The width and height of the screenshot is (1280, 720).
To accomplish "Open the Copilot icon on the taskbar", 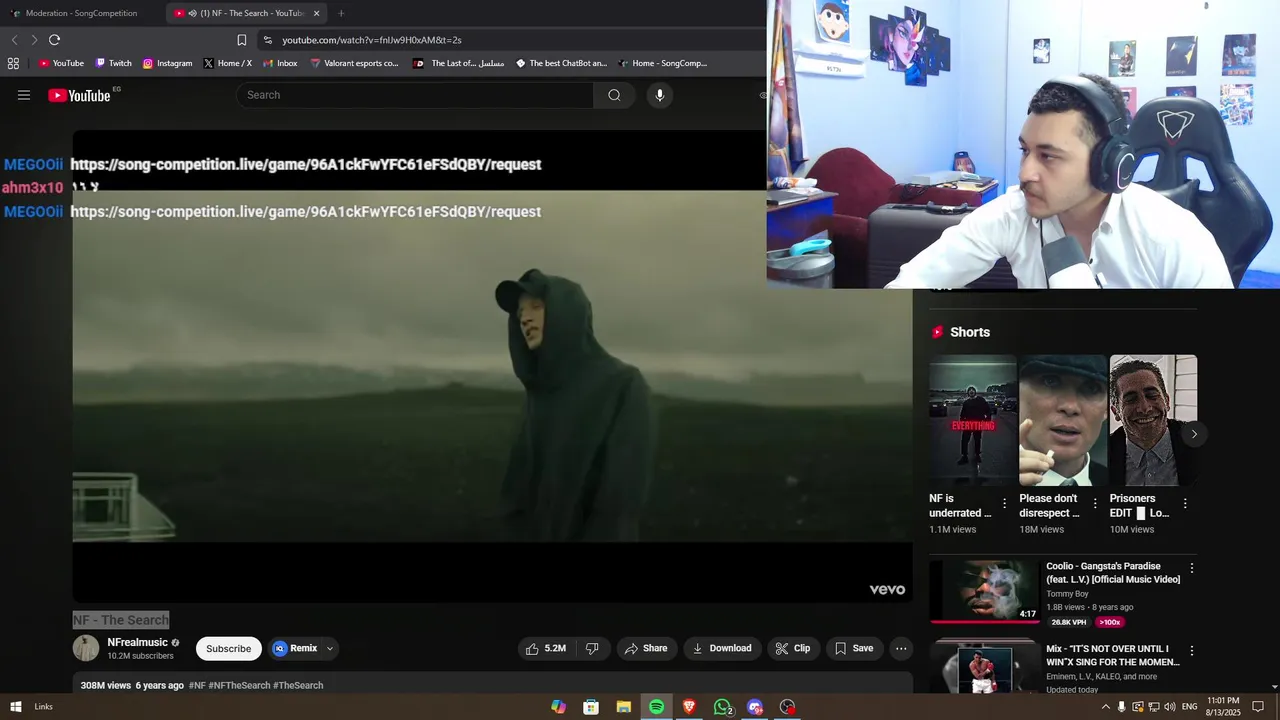I will 558,707.
